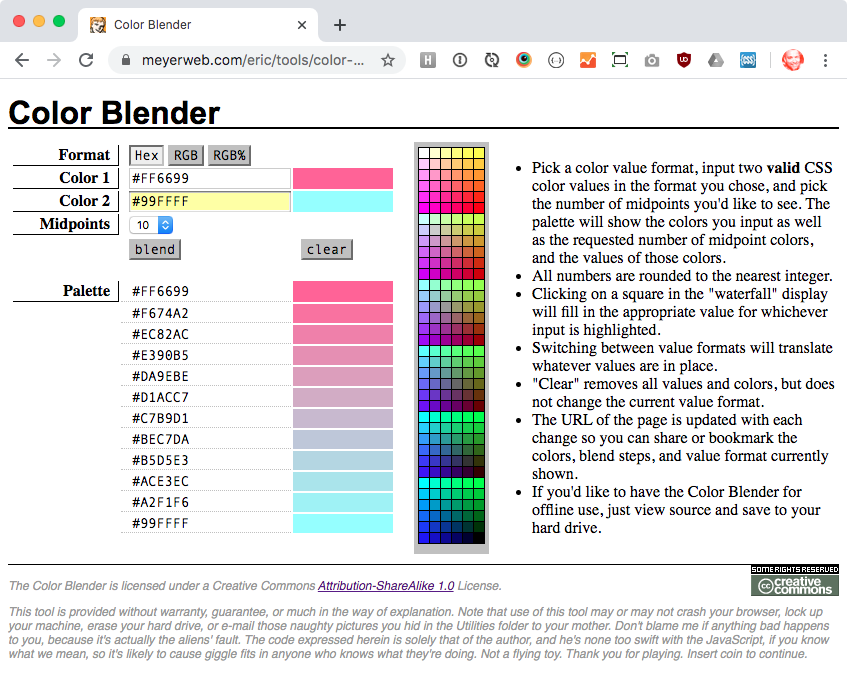Open the colorful eye extension
Screen dimensions: 847x677
523,60
